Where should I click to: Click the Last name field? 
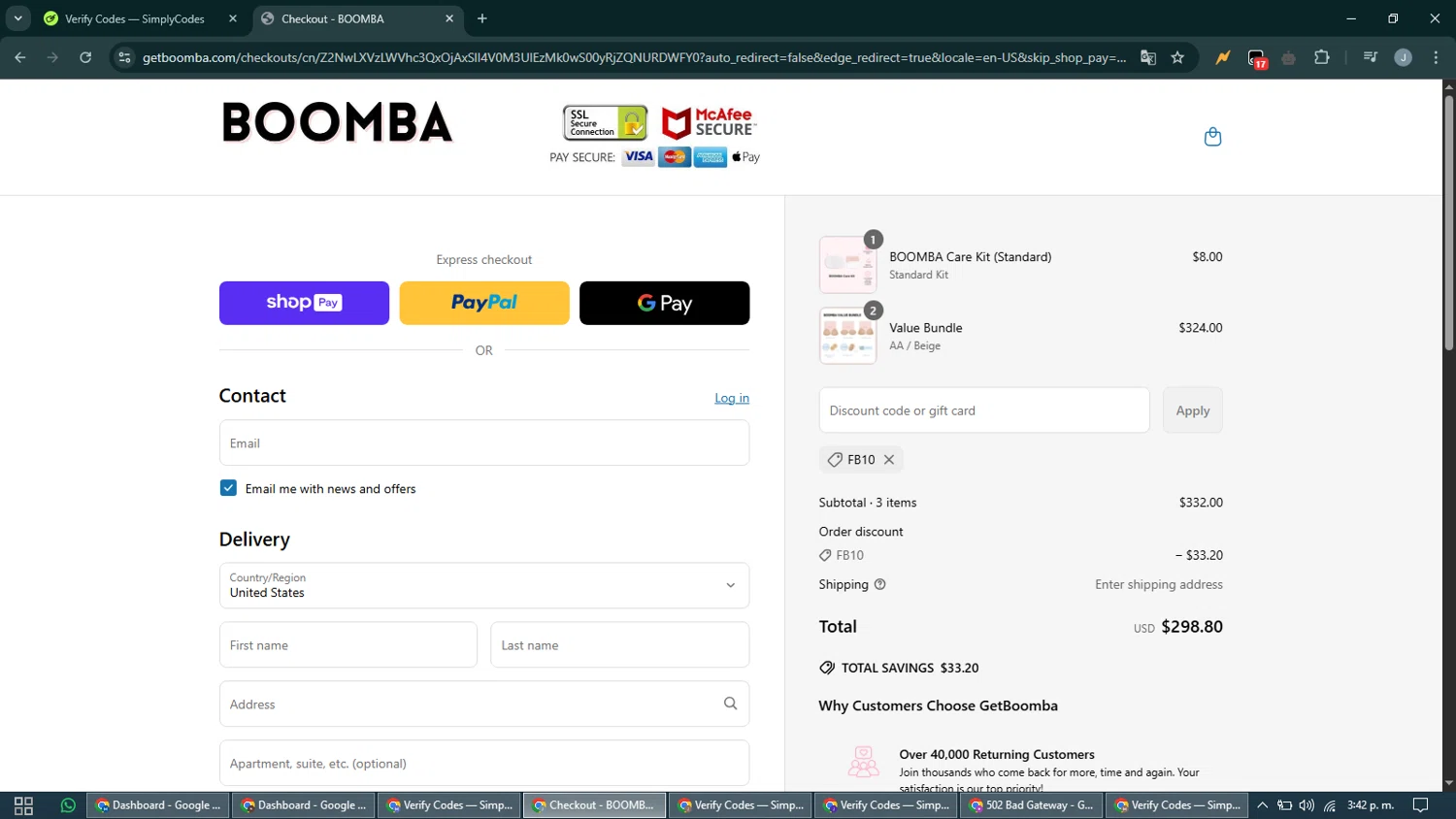[620, 645]
